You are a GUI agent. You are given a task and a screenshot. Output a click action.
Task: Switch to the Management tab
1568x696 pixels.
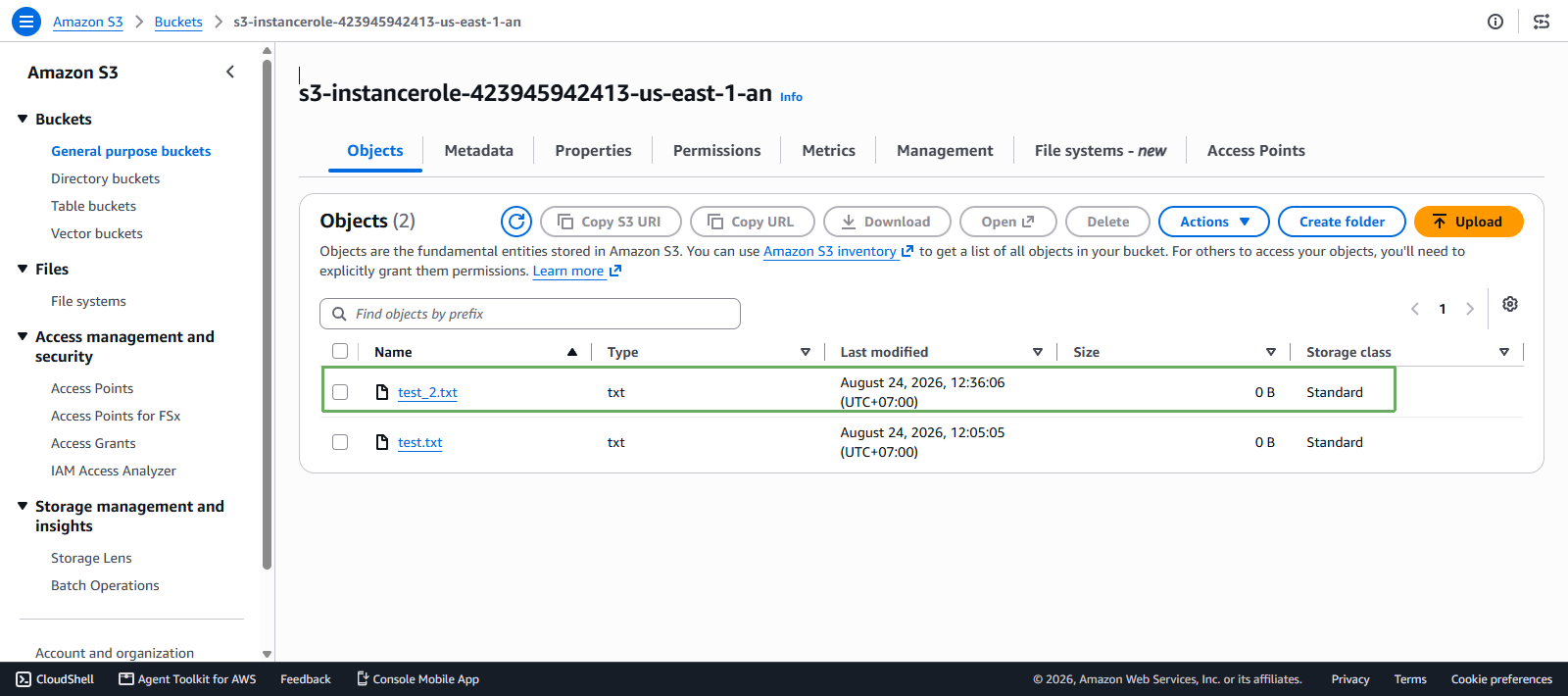pyautogui.click(x=945, y=151)
